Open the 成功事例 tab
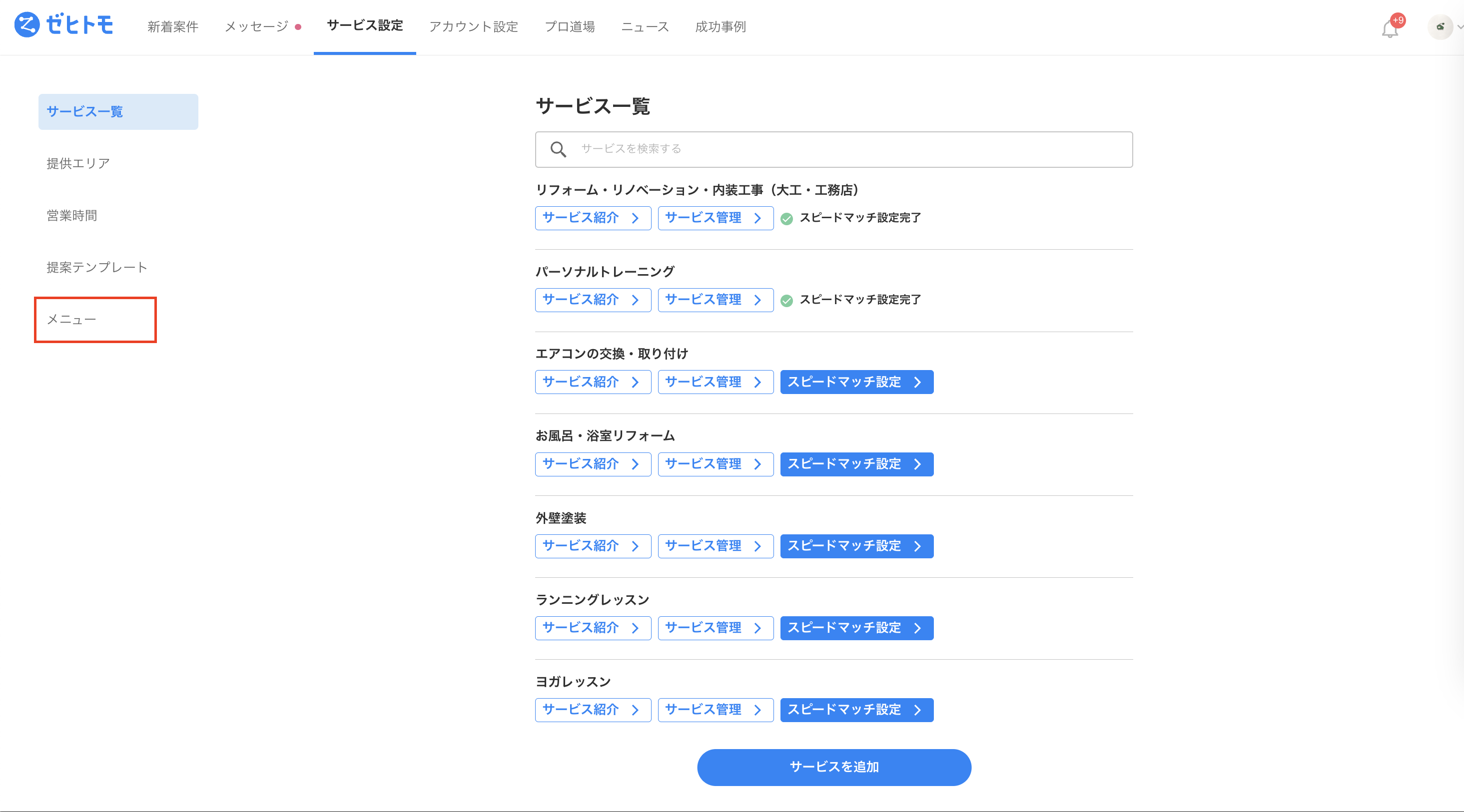The image size is (1464, 812). tap(720, 26)
